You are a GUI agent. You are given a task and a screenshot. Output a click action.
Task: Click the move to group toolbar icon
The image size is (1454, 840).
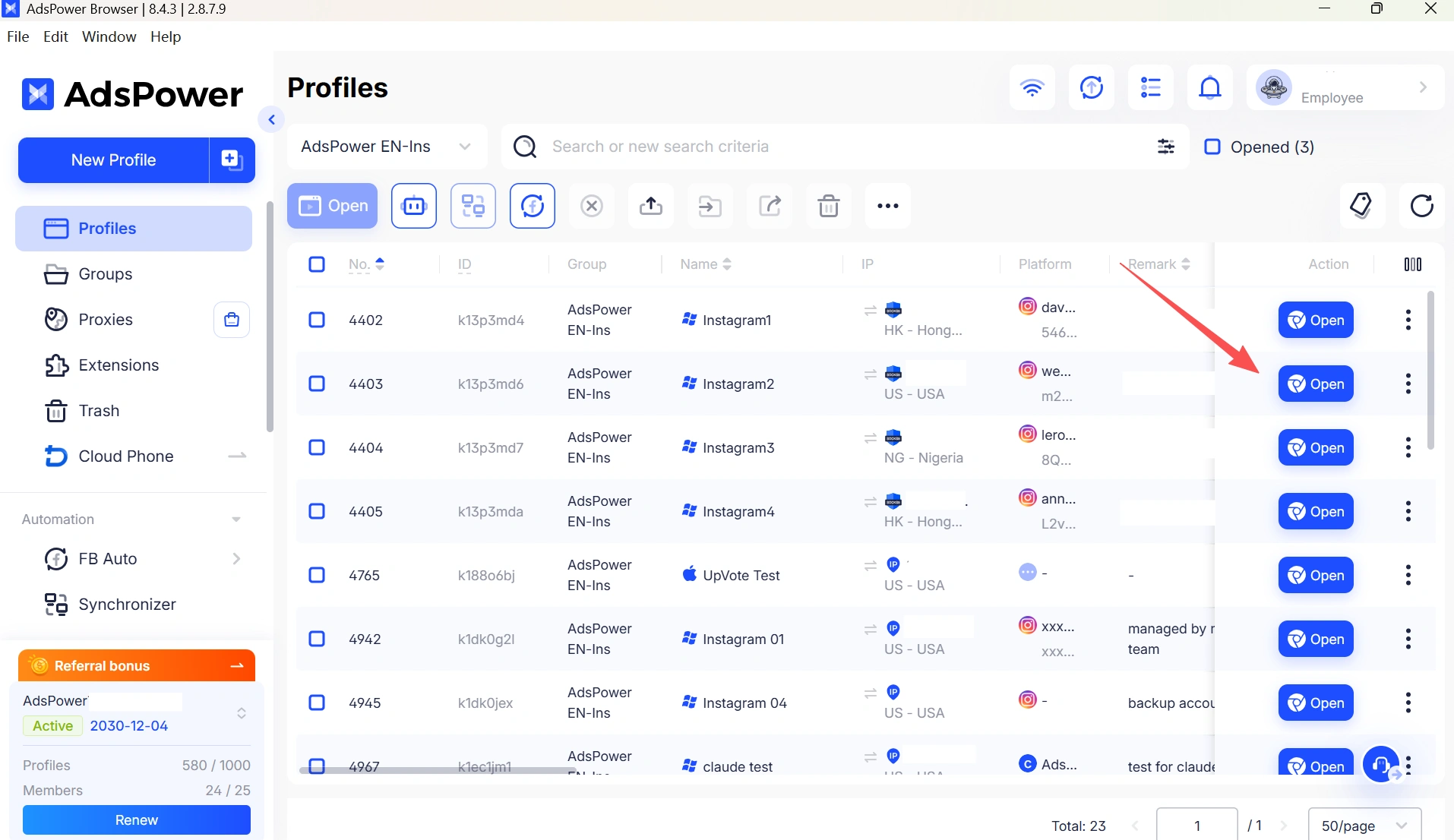(710, 206)
